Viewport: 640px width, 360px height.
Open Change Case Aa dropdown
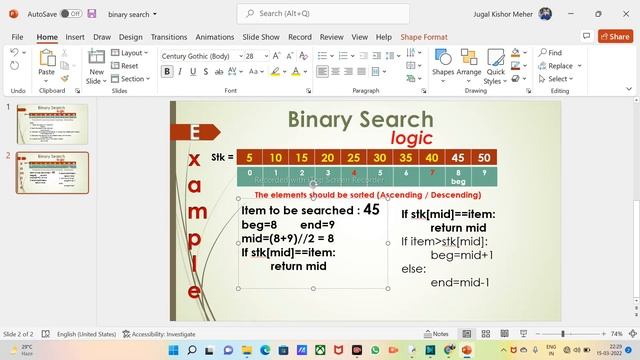256,72
